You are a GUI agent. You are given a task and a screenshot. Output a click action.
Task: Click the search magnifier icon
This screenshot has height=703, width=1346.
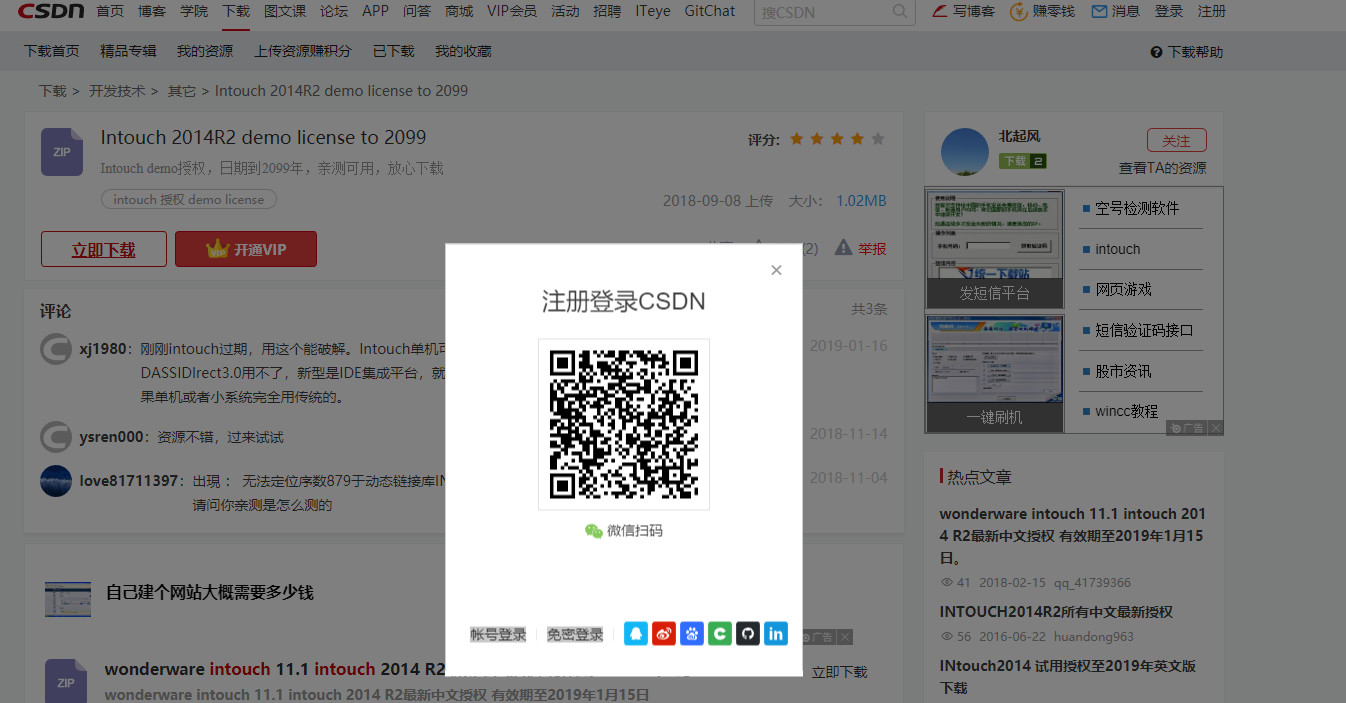click(x=900, y=12)
